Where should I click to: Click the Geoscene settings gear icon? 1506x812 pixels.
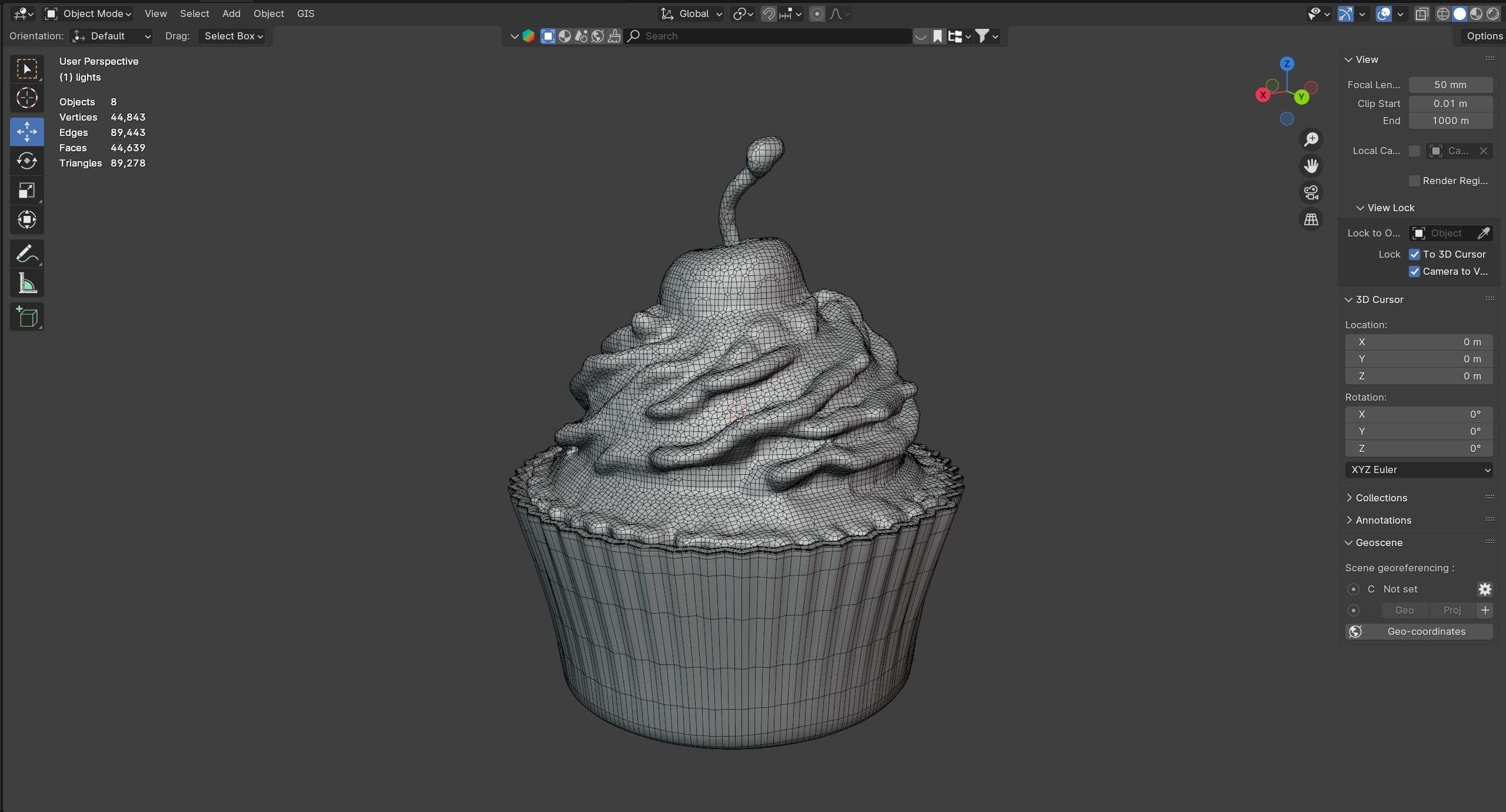pos(1484,589)
